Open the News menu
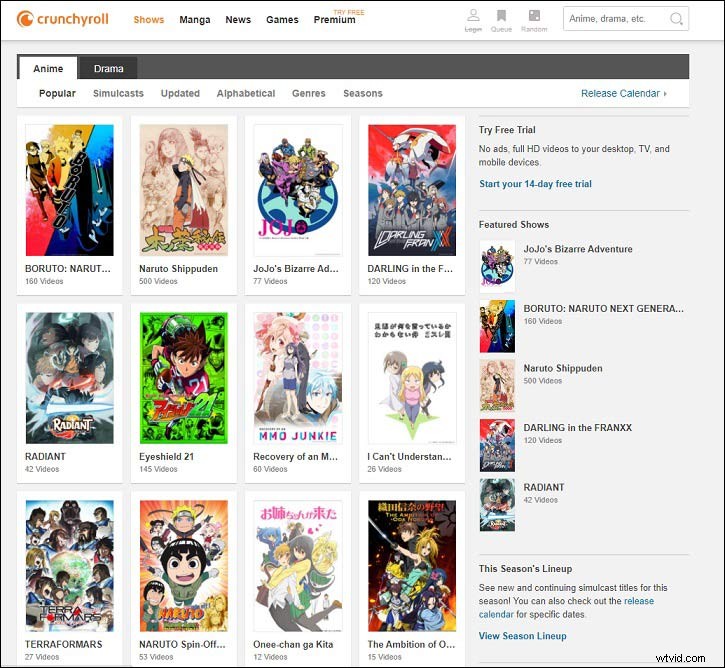 [238, 19]
